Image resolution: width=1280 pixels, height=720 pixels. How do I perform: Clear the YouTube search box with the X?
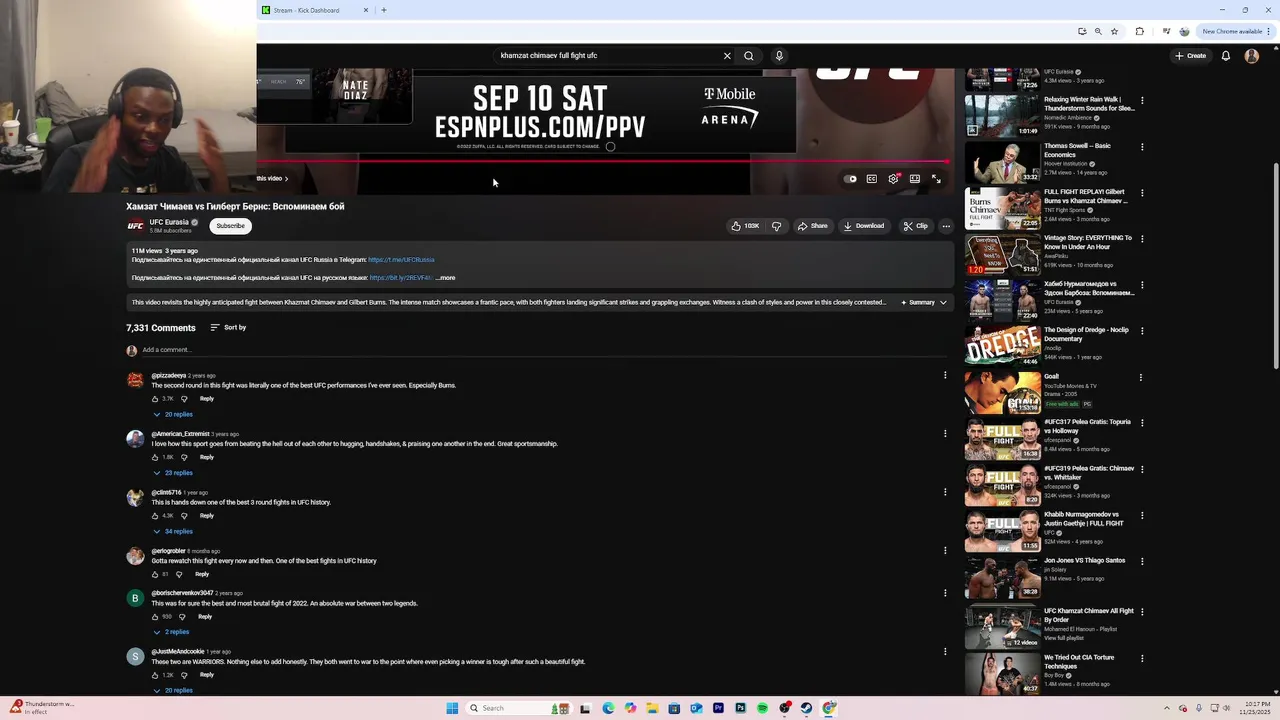coord(727,56)
